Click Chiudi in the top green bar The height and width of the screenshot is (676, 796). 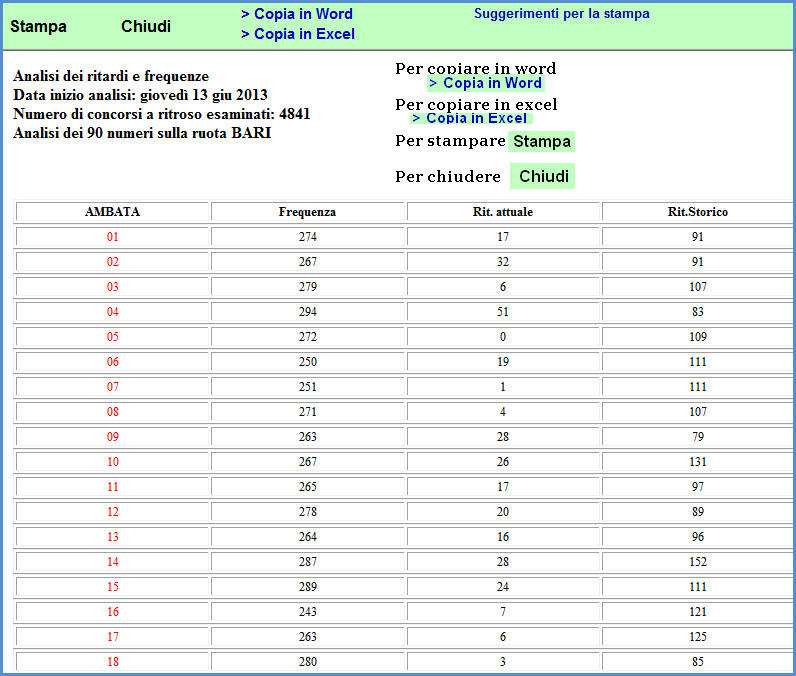click(x=146, y=26)
